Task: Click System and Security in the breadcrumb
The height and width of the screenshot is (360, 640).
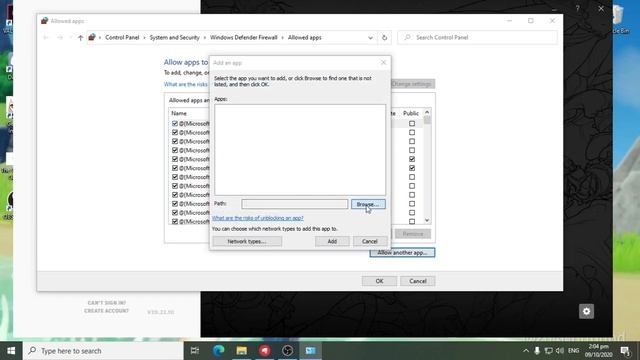Action: (x=174, y=38)
